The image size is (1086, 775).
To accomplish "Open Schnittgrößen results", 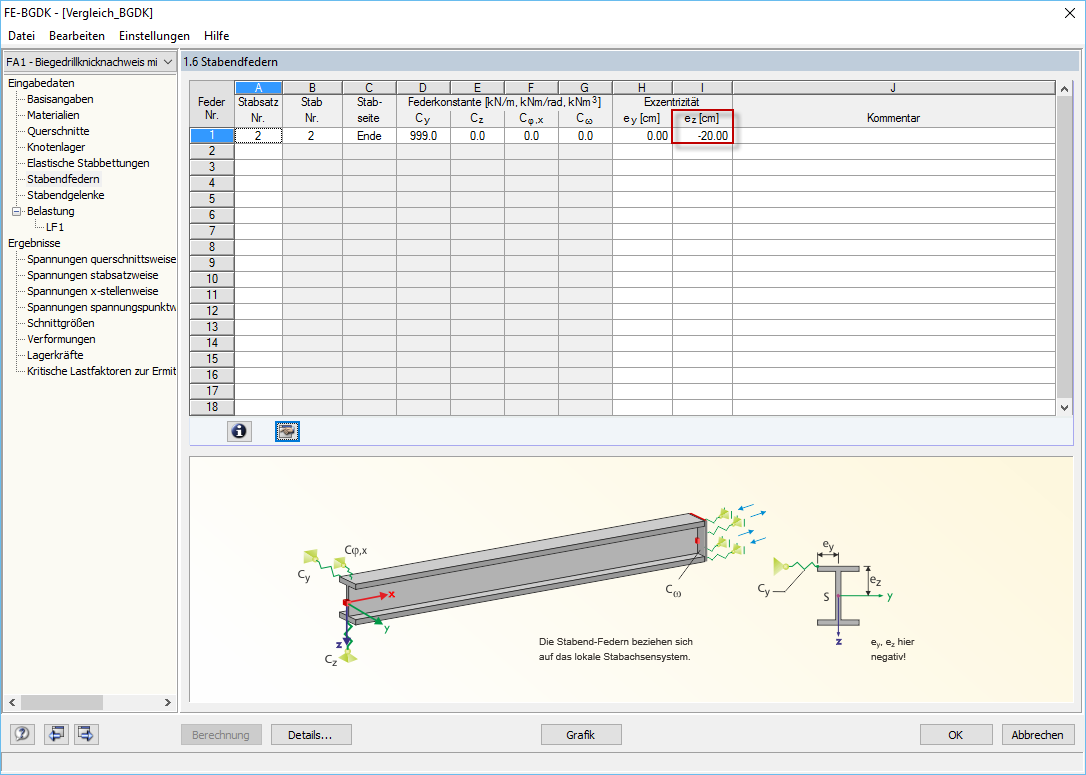I will click(61, 323).
